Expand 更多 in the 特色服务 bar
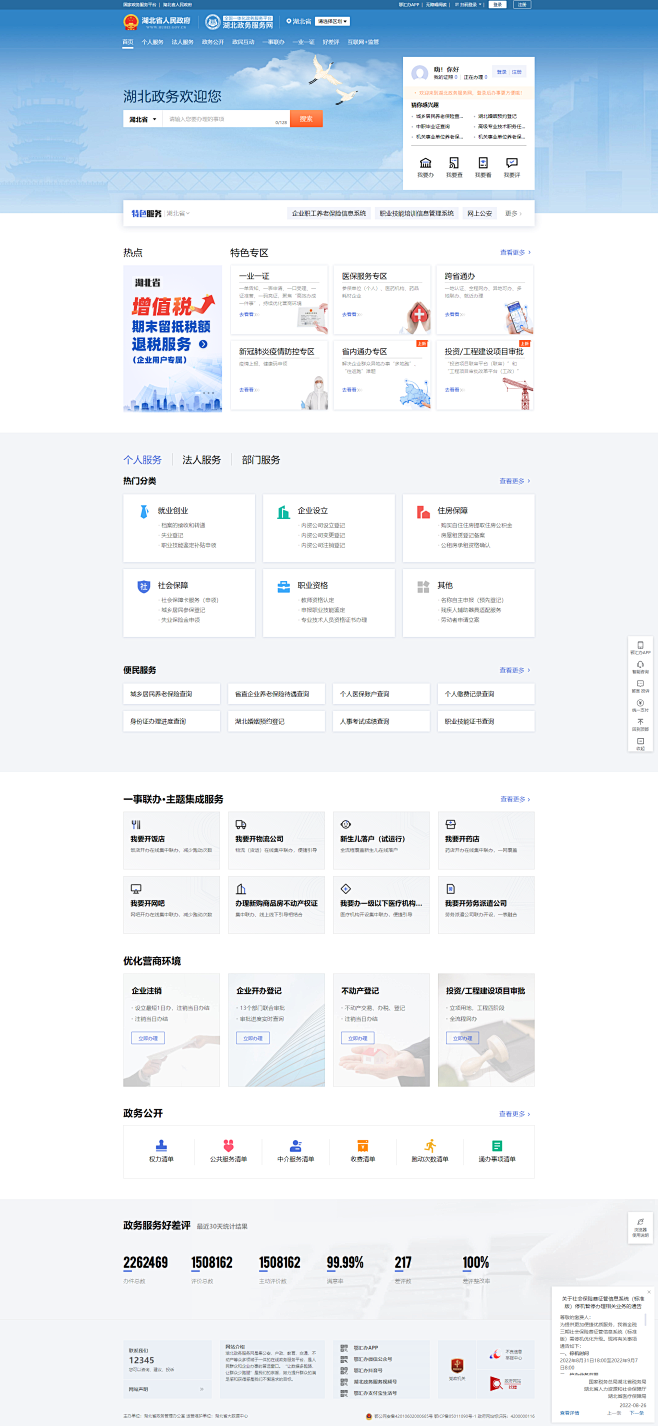This screenshot has width=658, height=1426. point(513,213)
